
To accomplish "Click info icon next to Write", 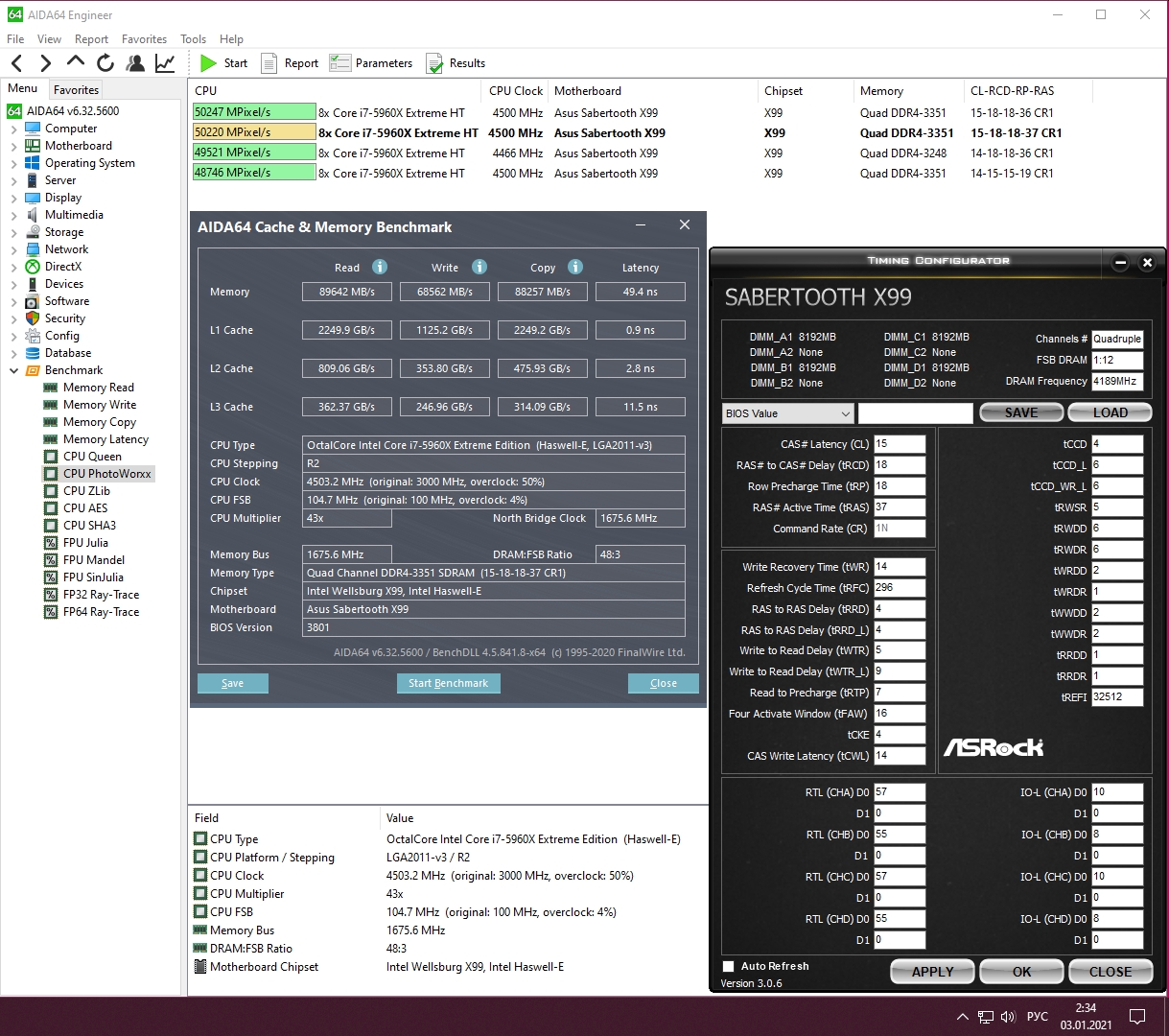I will (x=479, y=267).
